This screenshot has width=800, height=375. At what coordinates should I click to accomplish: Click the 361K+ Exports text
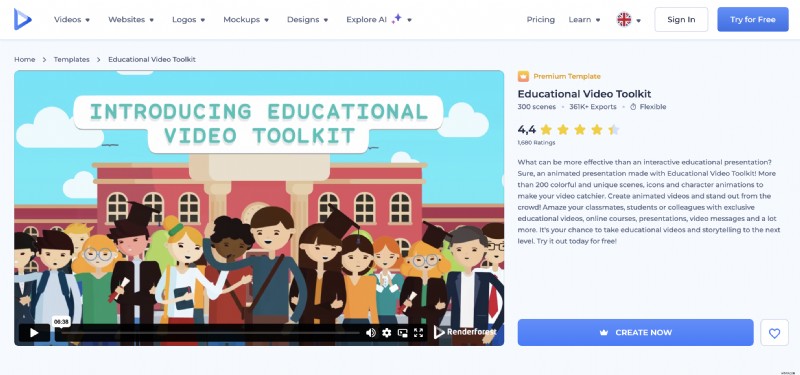tap(593, 107)
